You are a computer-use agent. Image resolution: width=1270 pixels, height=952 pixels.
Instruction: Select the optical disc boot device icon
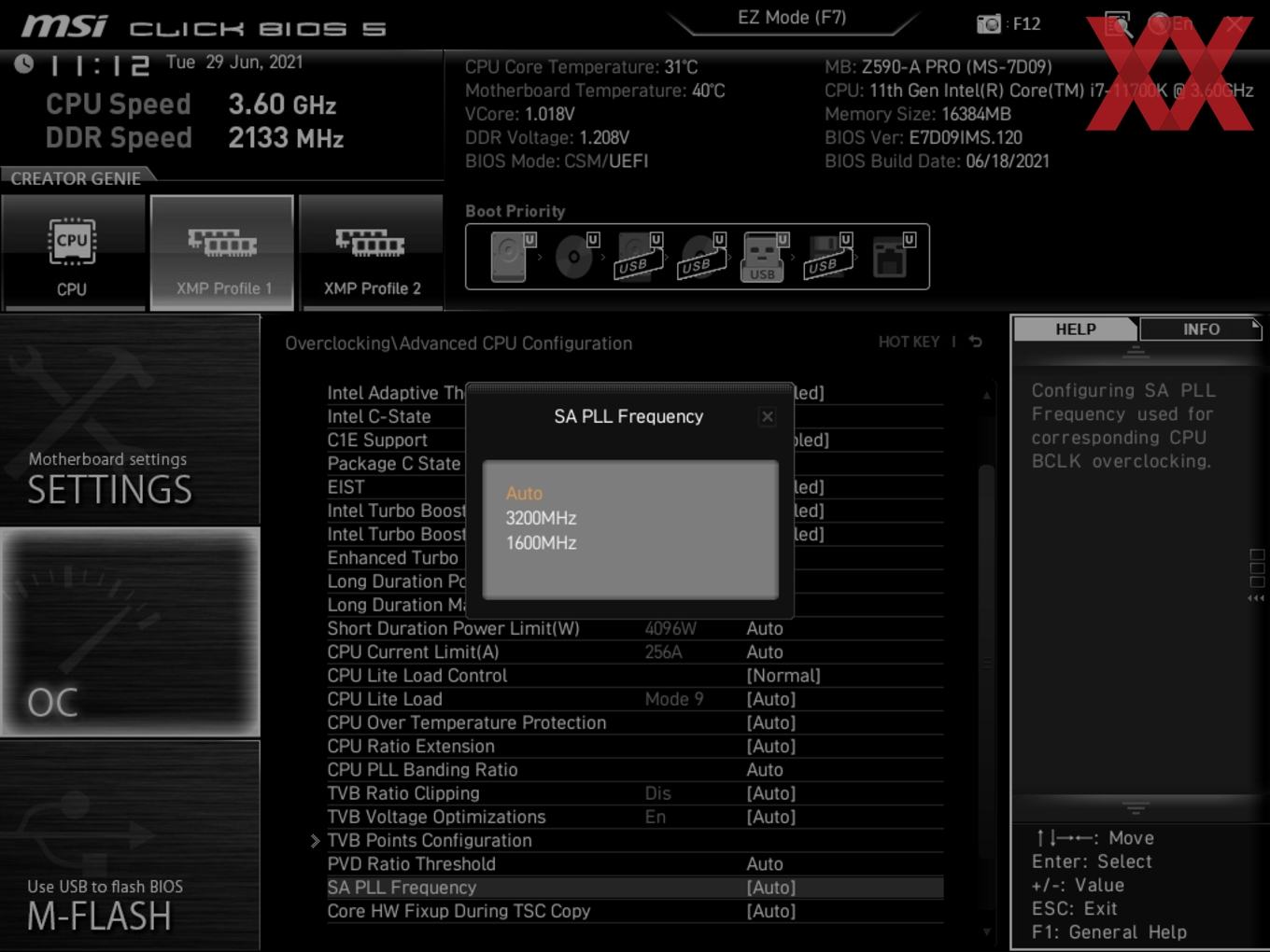pyautogui.click(x=575, y=257)
